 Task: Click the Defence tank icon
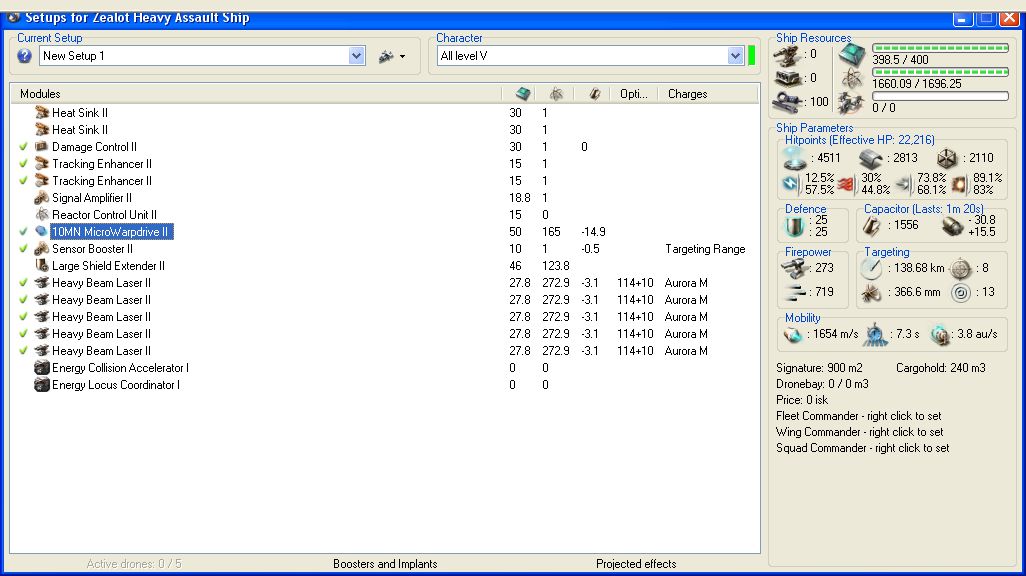pyautogui.click(x=794, y=226)
